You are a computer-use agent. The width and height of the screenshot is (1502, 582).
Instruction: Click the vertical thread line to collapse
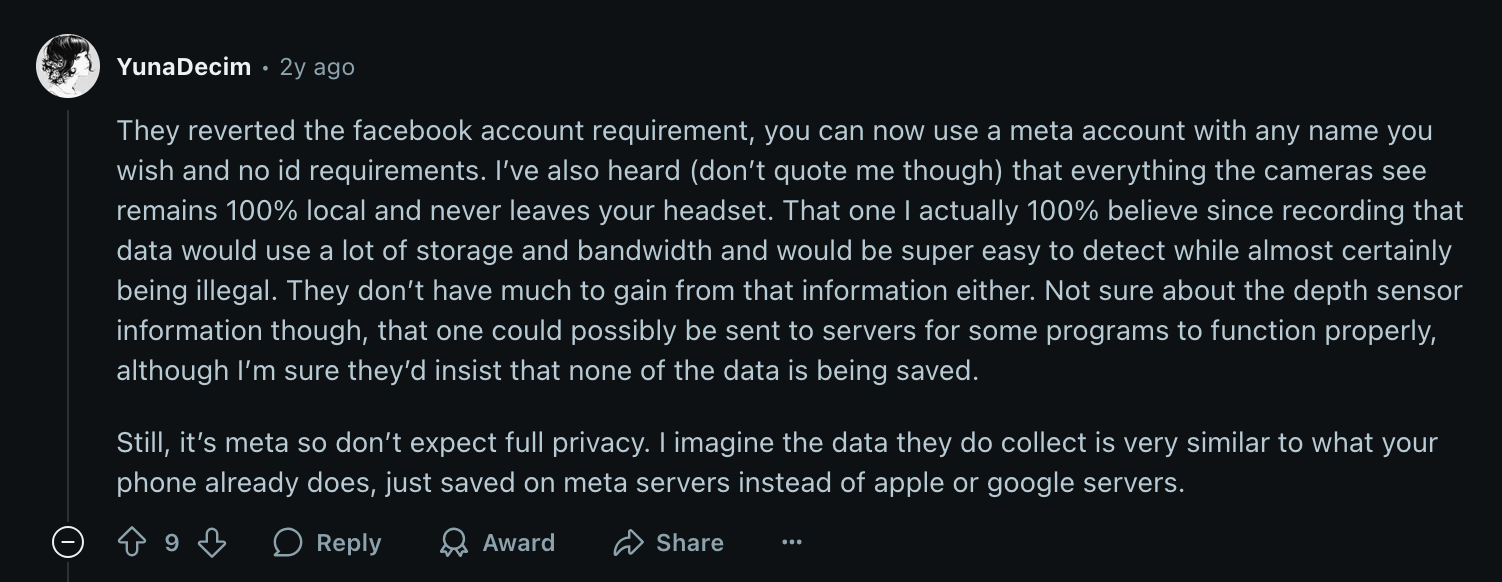pyautogui.click(x=68, y=300)
